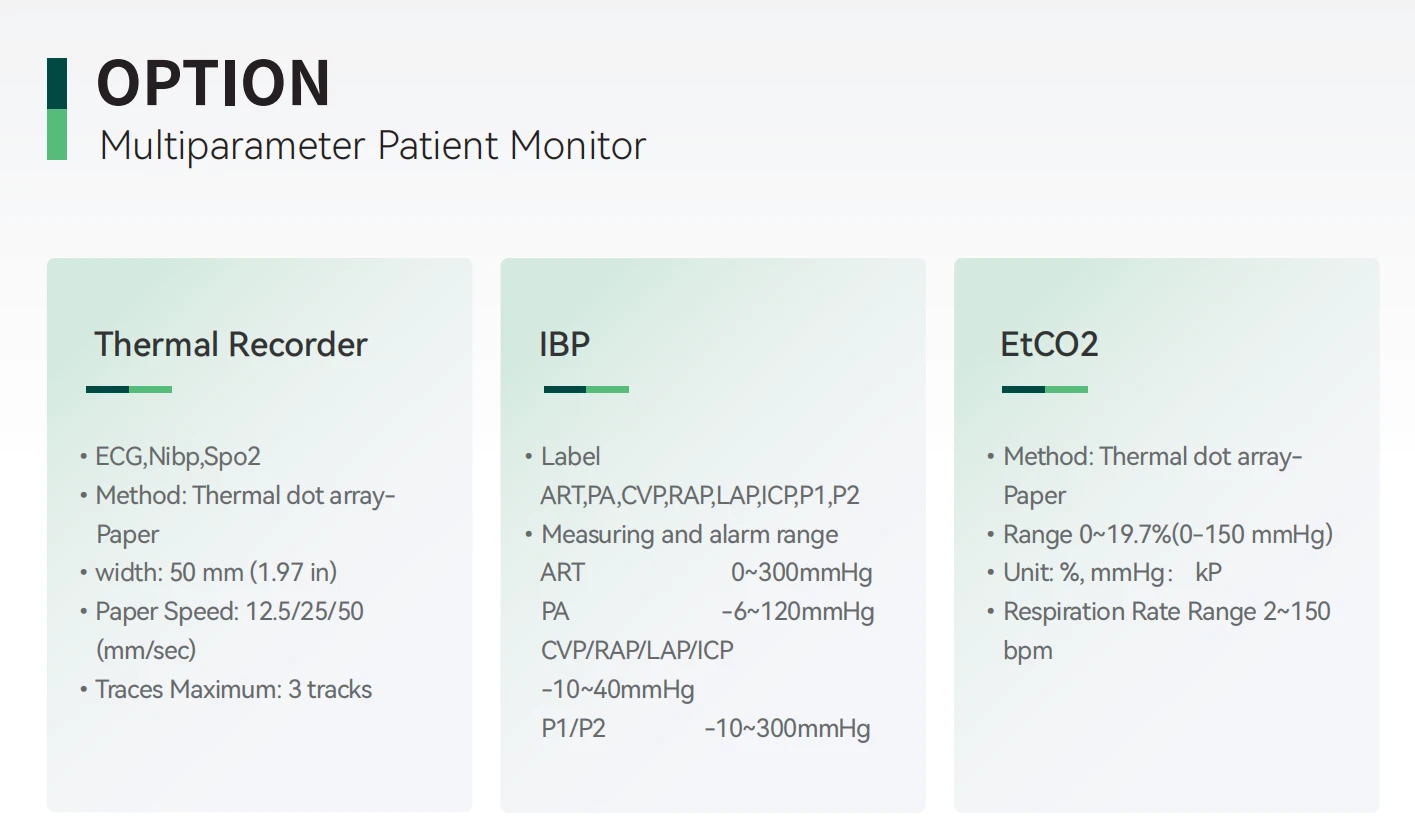This screenshot has width=1415, height=839.
Task: Click the OPTION heading
Action: pyautogui.click(x=214, y=83)
